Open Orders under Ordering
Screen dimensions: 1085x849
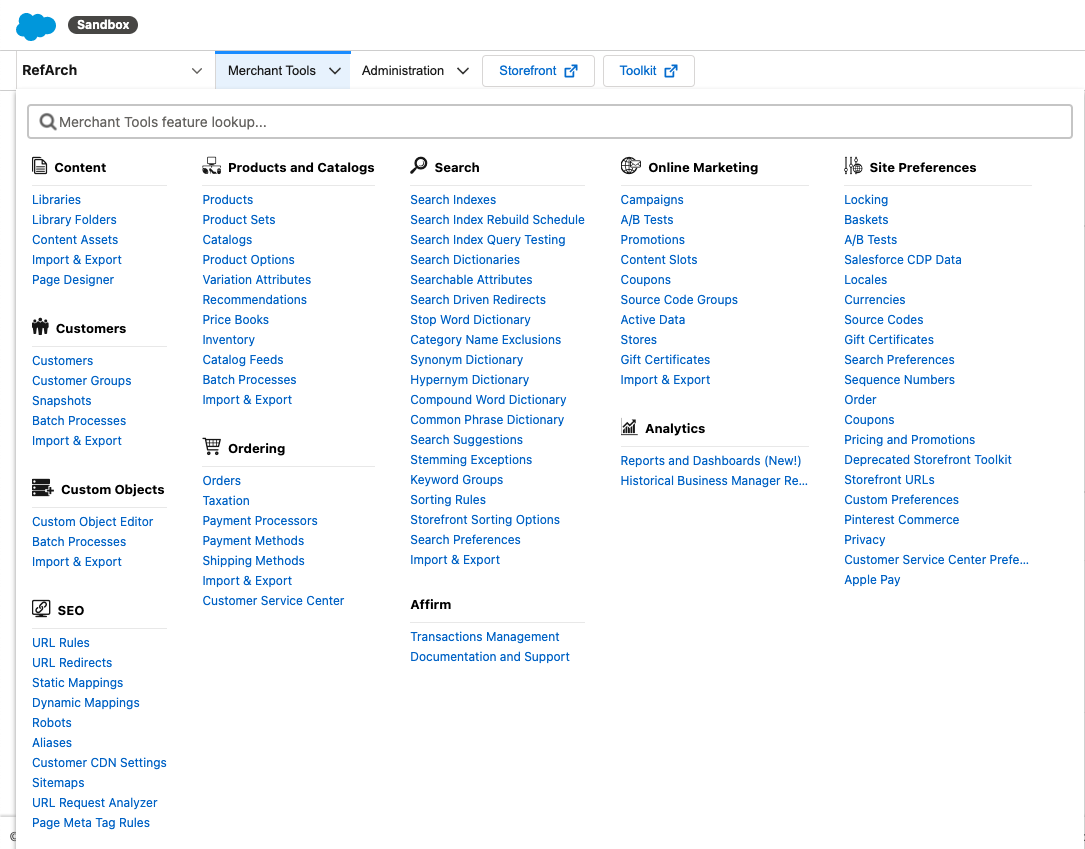pos(221,480)
